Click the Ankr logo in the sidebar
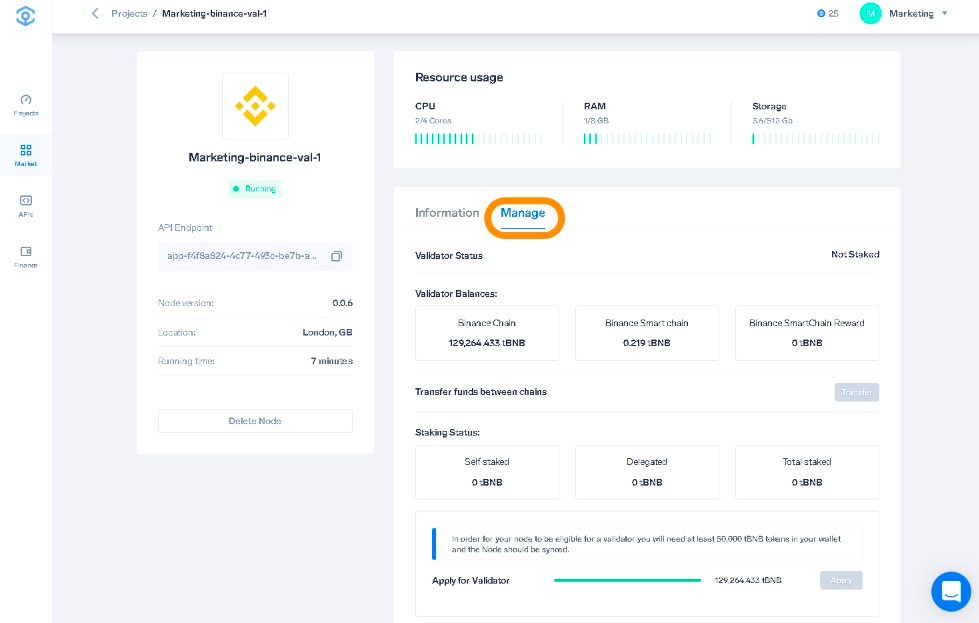This screenshot has width=979, height=623. pos(26,16)
